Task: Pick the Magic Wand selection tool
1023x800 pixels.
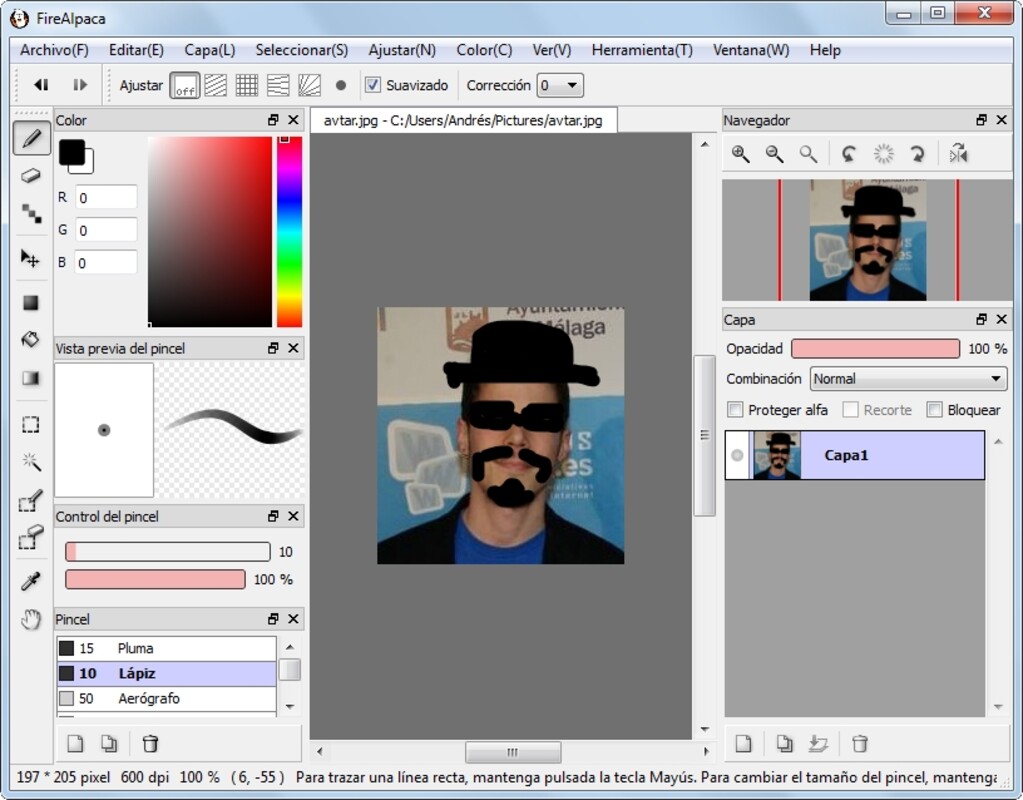Action: [x=31, y=461]
